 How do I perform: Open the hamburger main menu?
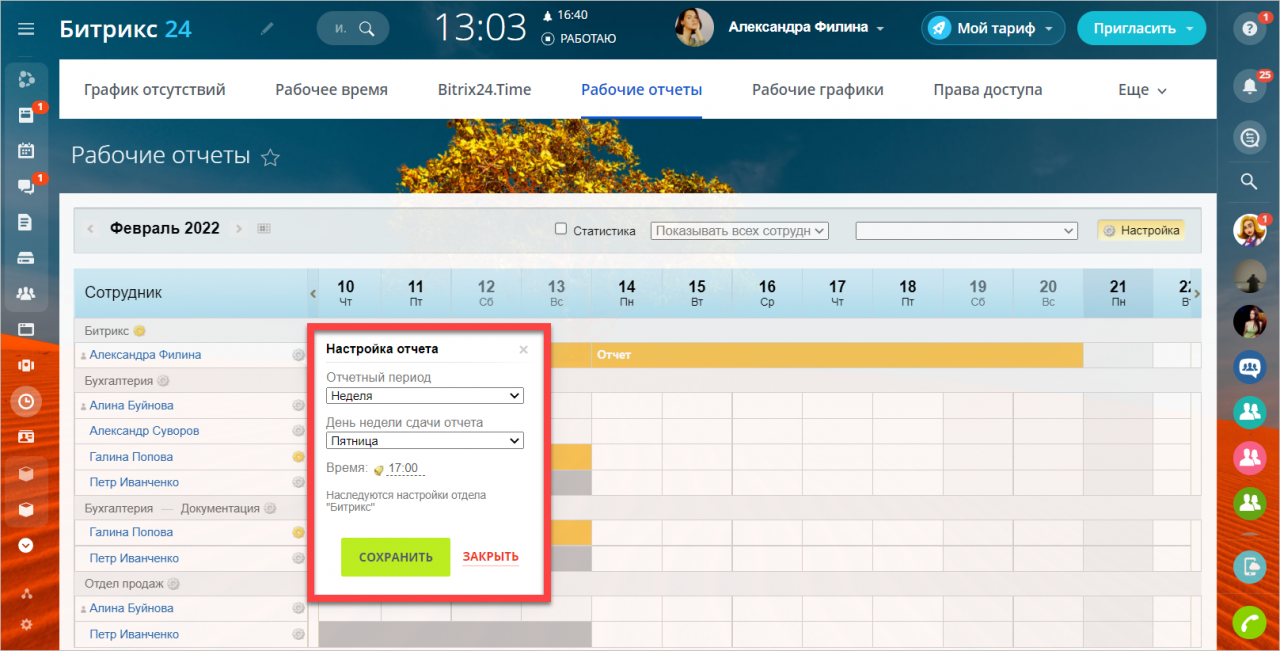26,29
